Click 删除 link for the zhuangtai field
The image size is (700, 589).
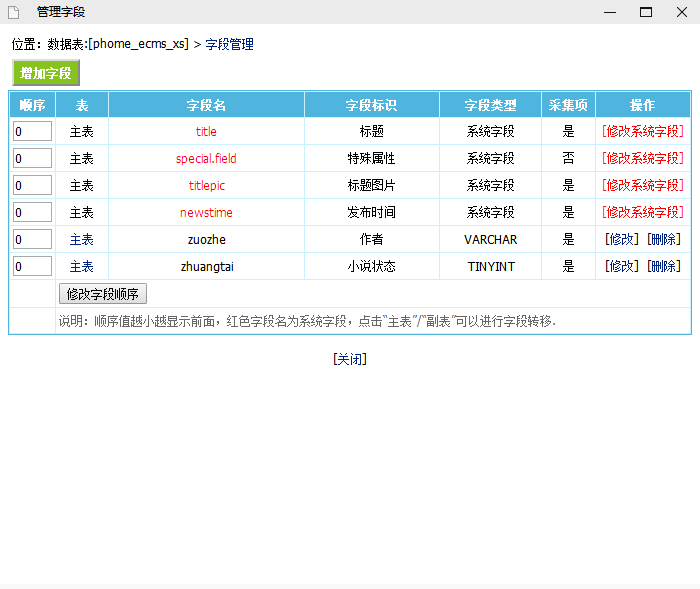tap(664, 266)
